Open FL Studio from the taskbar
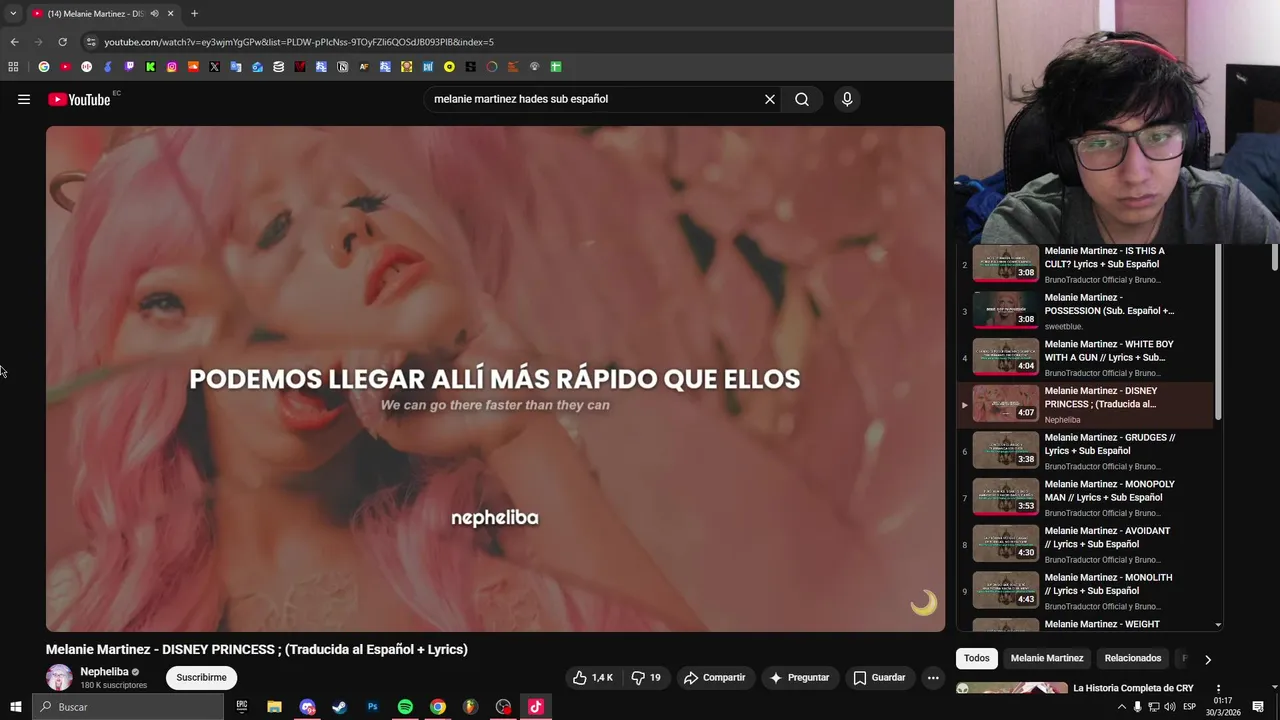 [x=471, y=707]
